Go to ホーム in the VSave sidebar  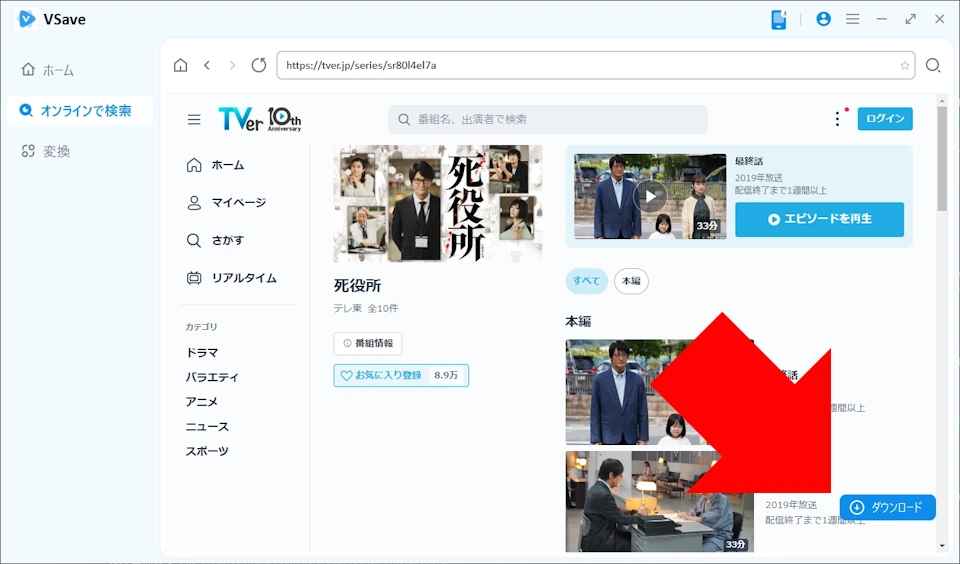pyautogui.click(x=57, y=70)
